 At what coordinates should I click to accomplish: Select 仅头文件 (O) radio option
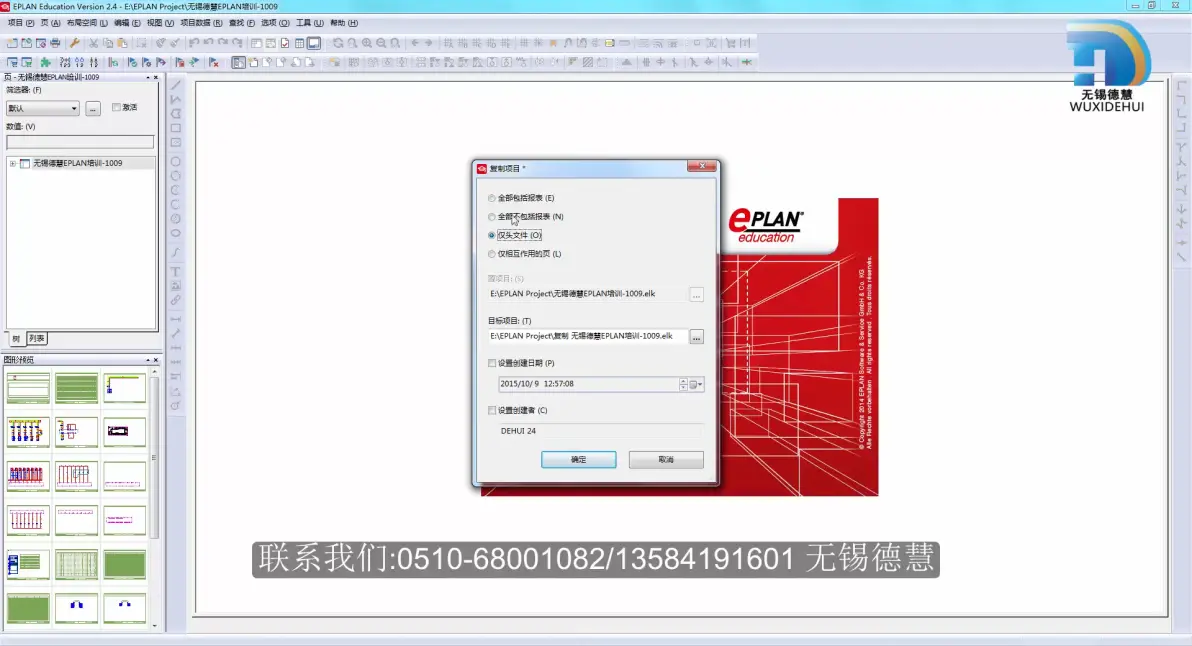(492, 236)
